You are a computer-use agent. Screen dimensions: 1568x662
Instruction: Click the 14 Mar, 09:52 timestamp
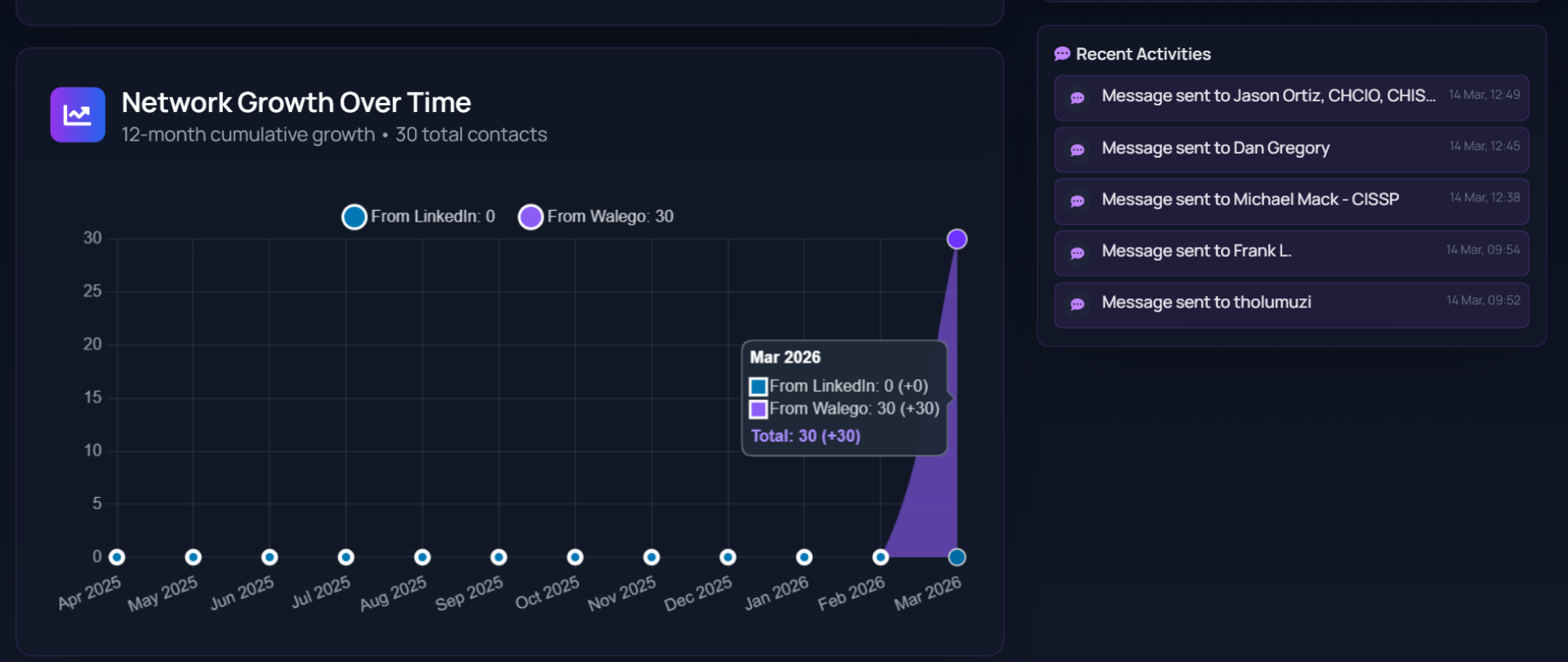click(1483, 300)
